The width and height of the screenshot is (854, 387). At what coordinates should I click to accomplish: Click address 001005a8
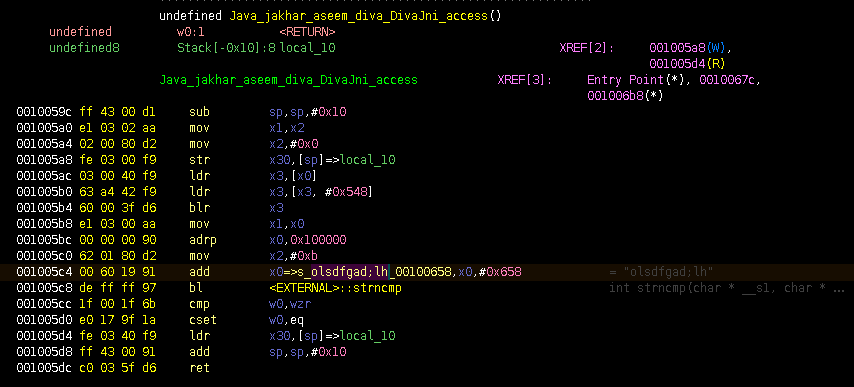pos(44,160)
